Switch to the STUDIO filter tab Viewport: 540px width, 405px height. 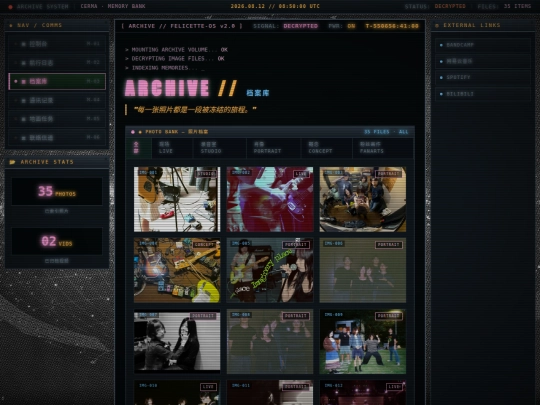click(220, 148)
